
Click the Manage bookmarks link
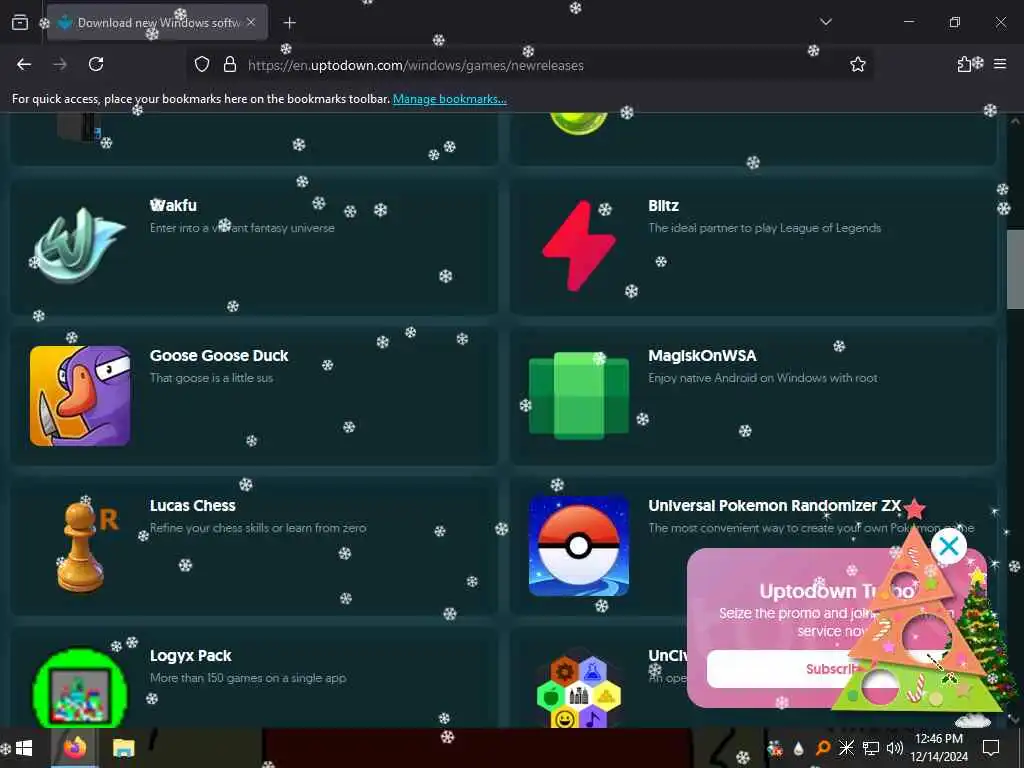(449, 99)
